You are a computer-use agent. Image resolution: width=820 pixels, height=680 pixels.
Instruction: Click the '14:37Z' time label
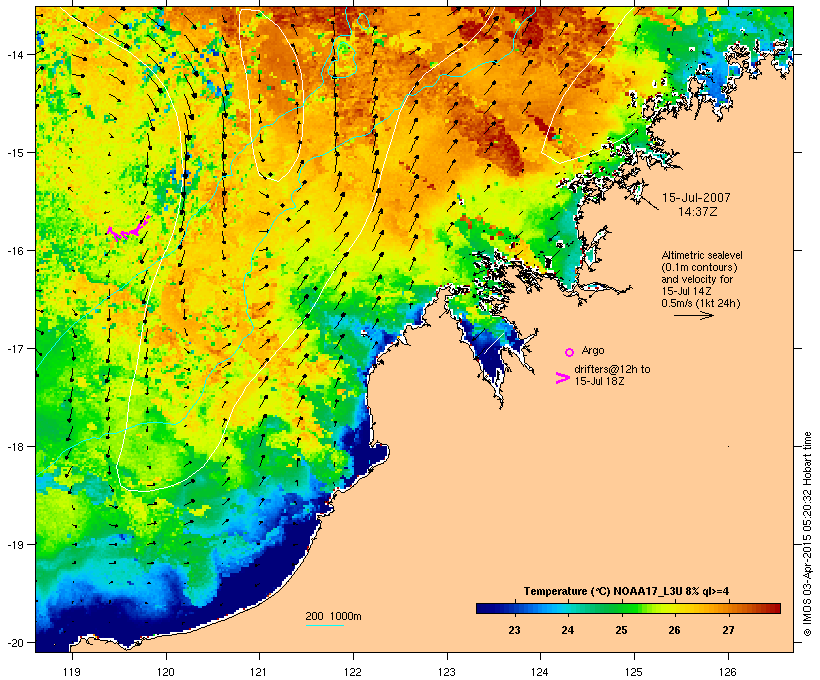(x=698, y=212)
